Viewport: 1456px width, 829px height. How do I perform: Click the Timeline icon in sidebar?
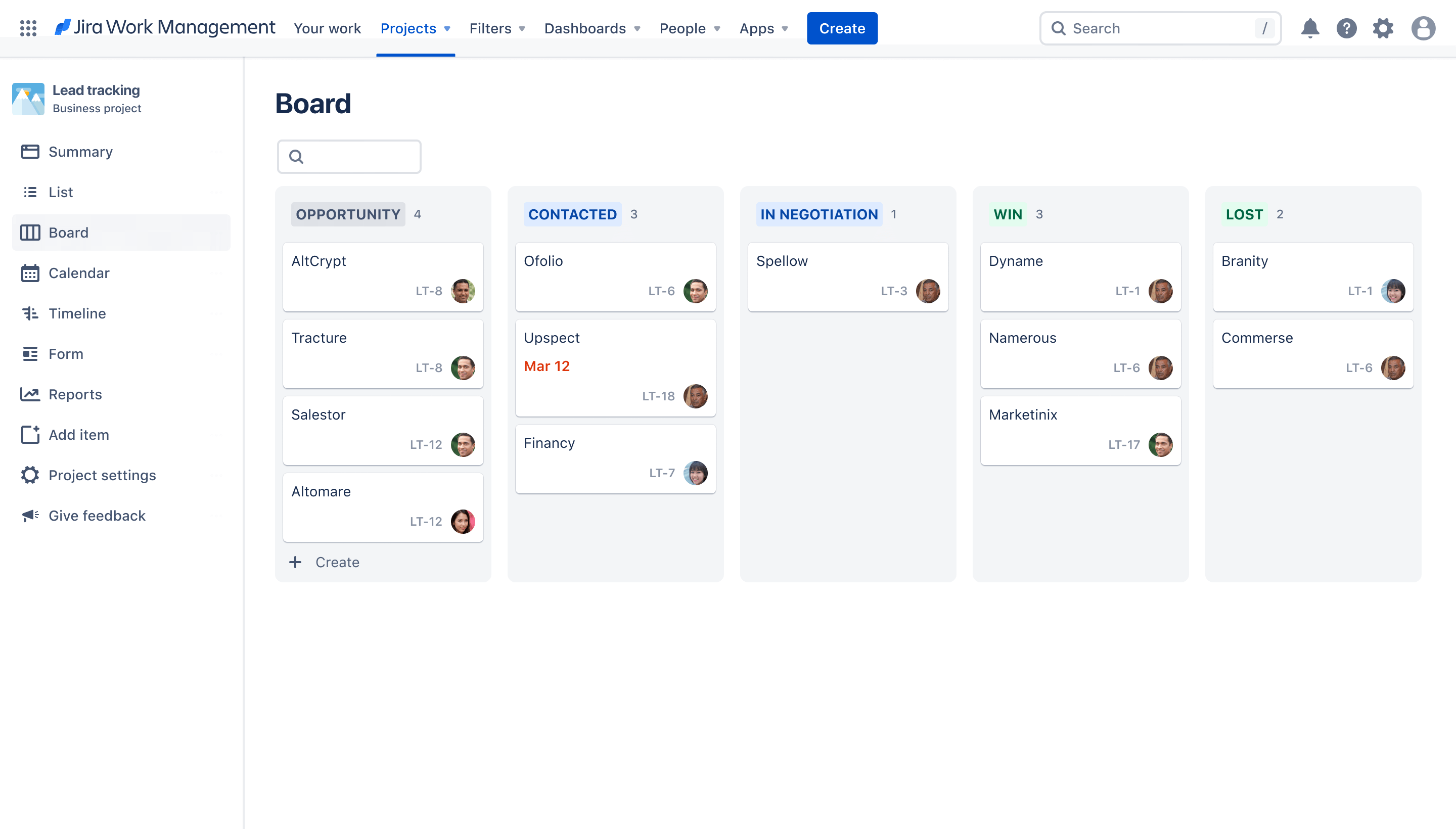(30, 313)
